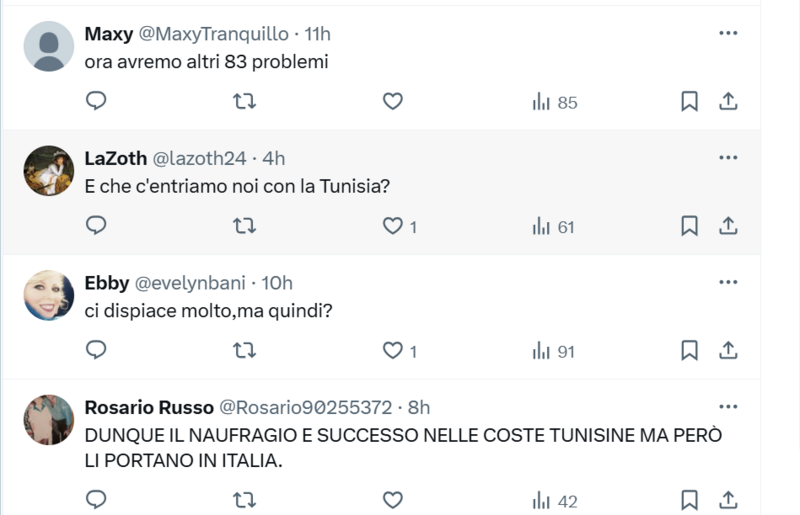
Task: Open more options on LaZoth's tweet
Action: [x=728, y=158]
